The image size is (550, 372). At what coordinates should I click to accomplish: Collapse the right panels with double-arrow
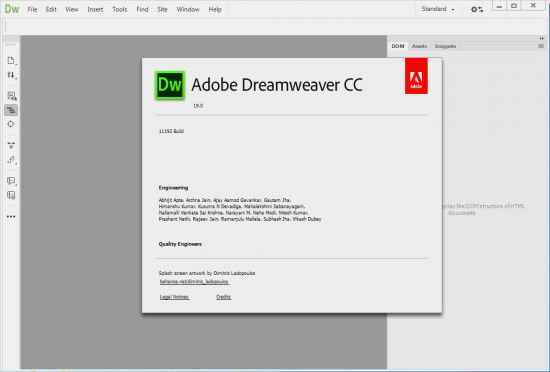tap(542, 38)
